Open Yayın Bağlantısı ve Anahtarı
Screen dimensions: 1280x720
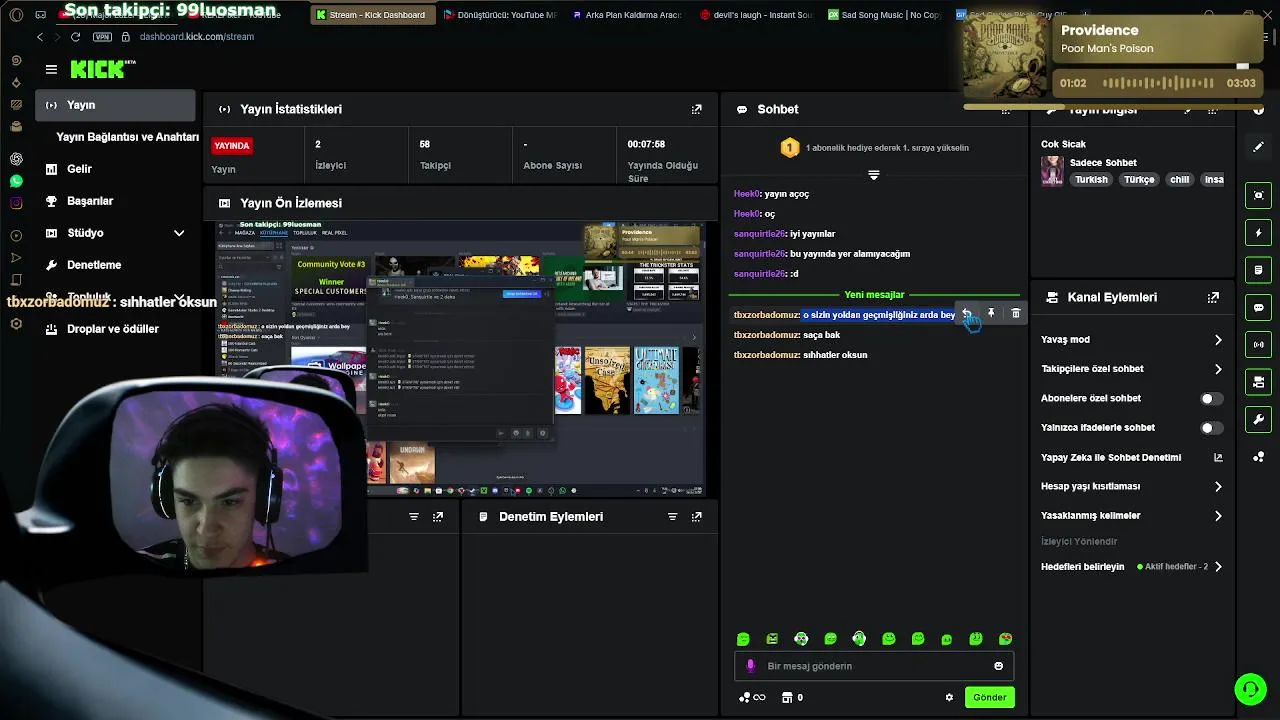point(128,137)
